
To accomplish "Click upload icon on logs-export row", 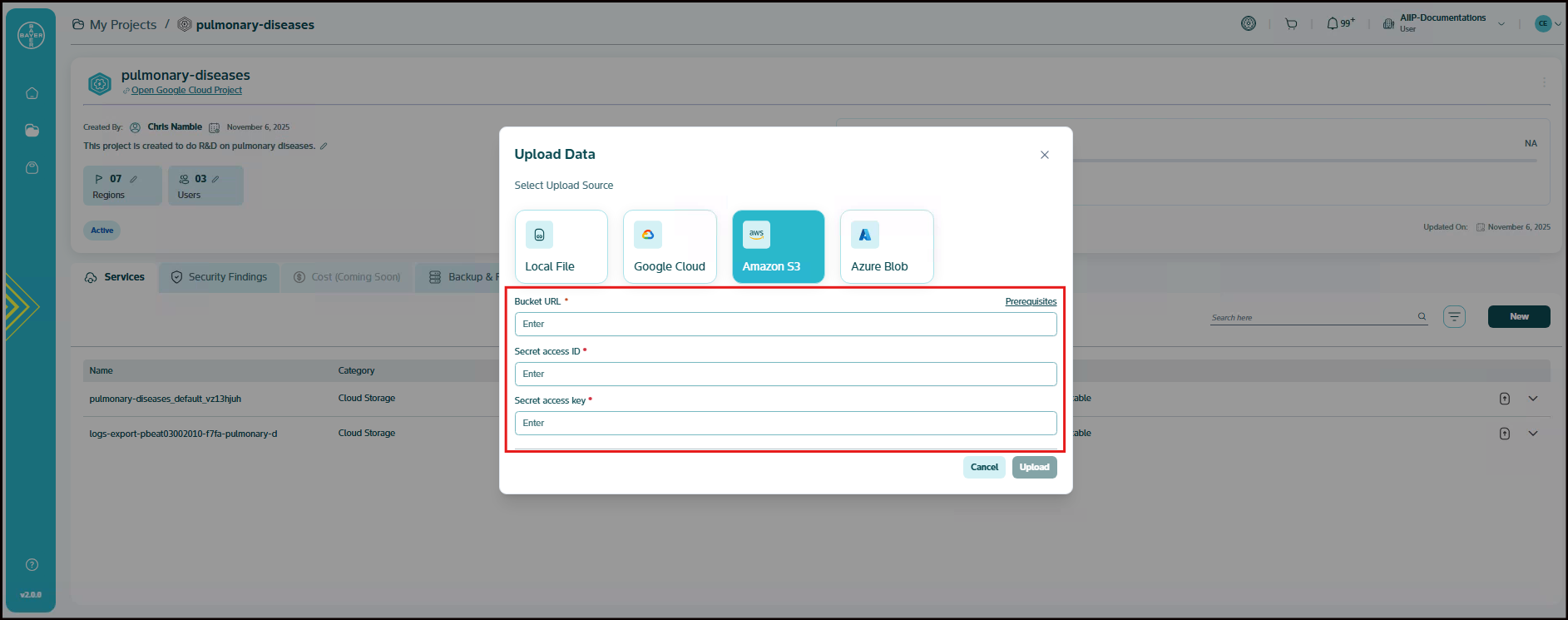I will point(1504,434).
